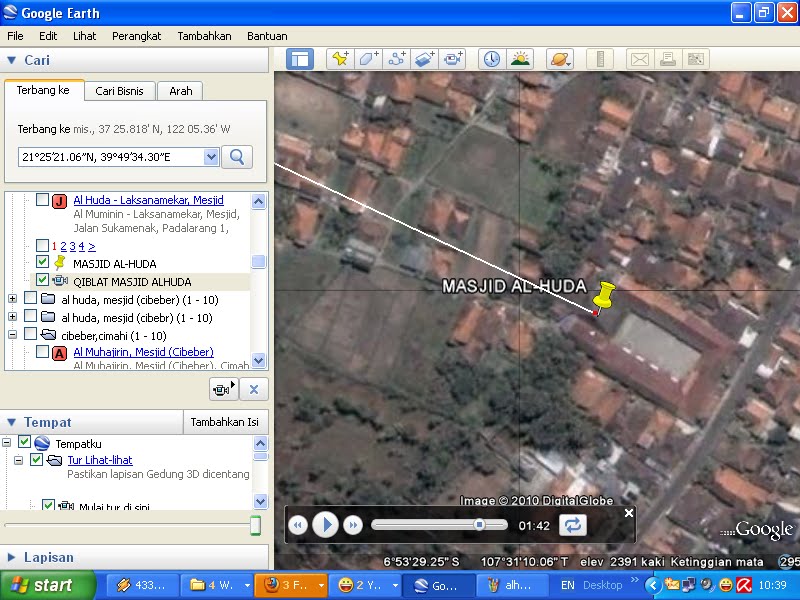800x600 pixels.
Task: Fast forward the tour playback
Action: point(353,525)
